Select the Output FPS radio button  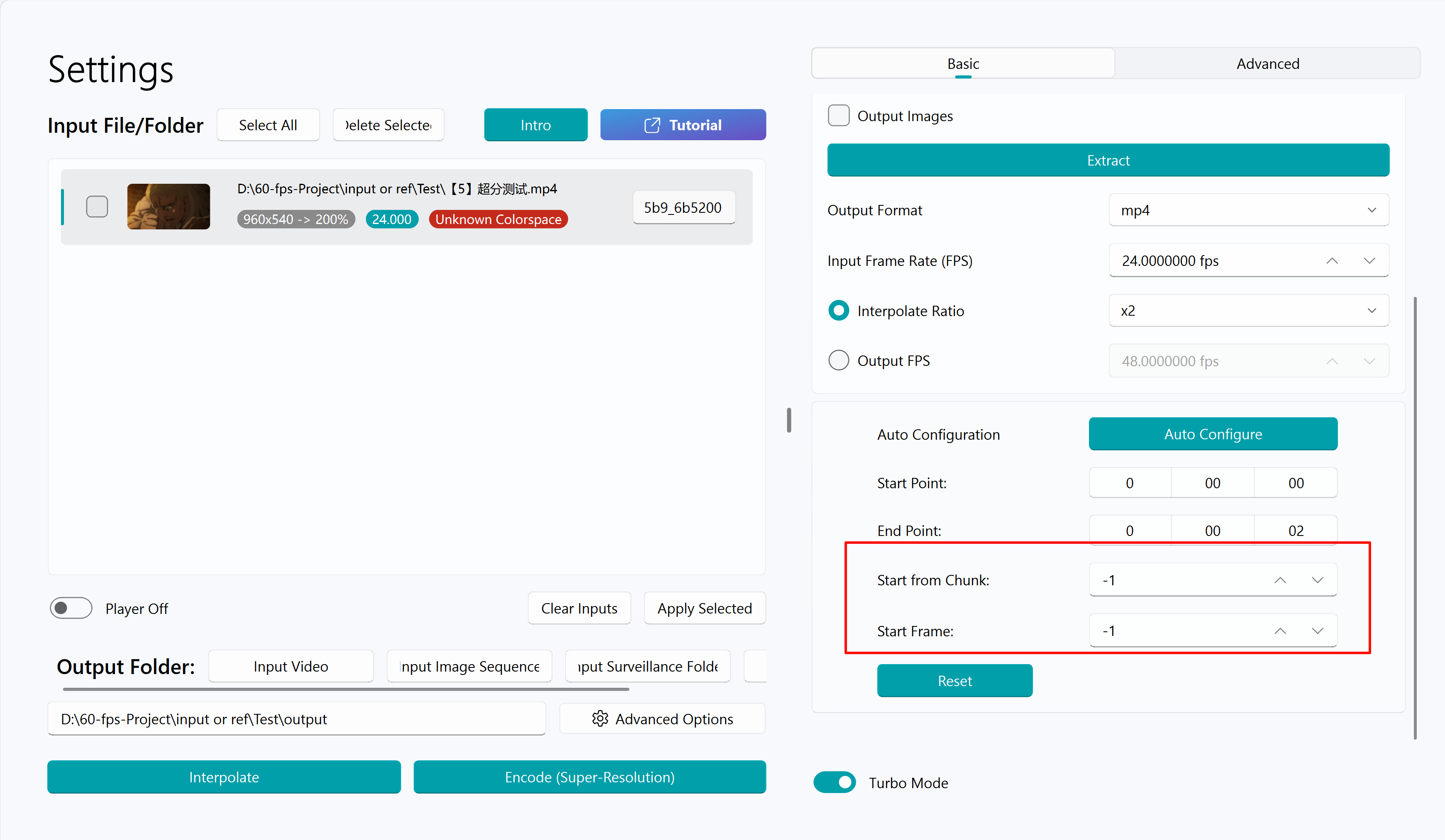[839, 360]
